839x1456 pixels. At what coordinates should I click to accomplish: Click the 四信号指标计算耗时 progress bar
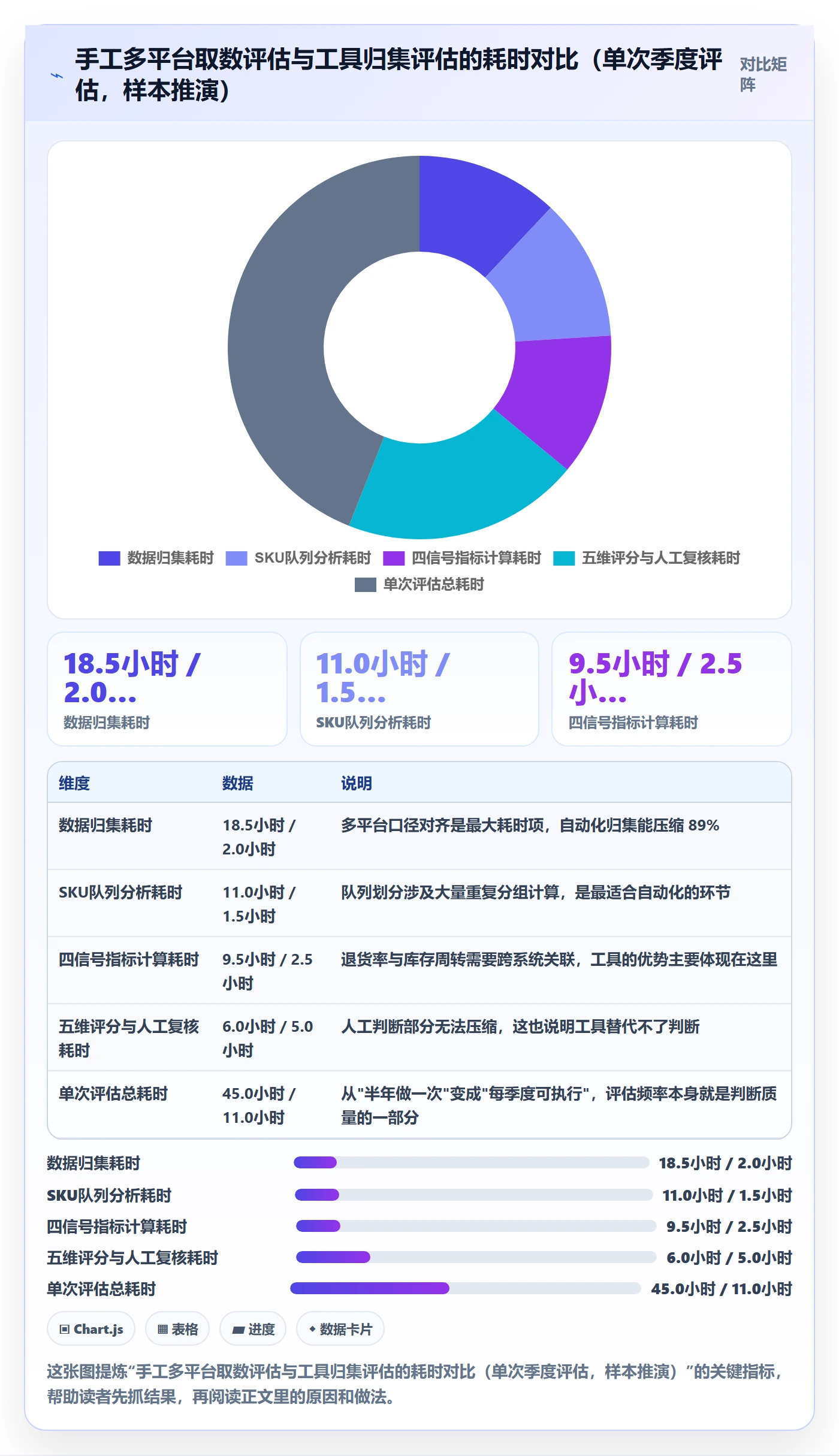coord(476,1226)
